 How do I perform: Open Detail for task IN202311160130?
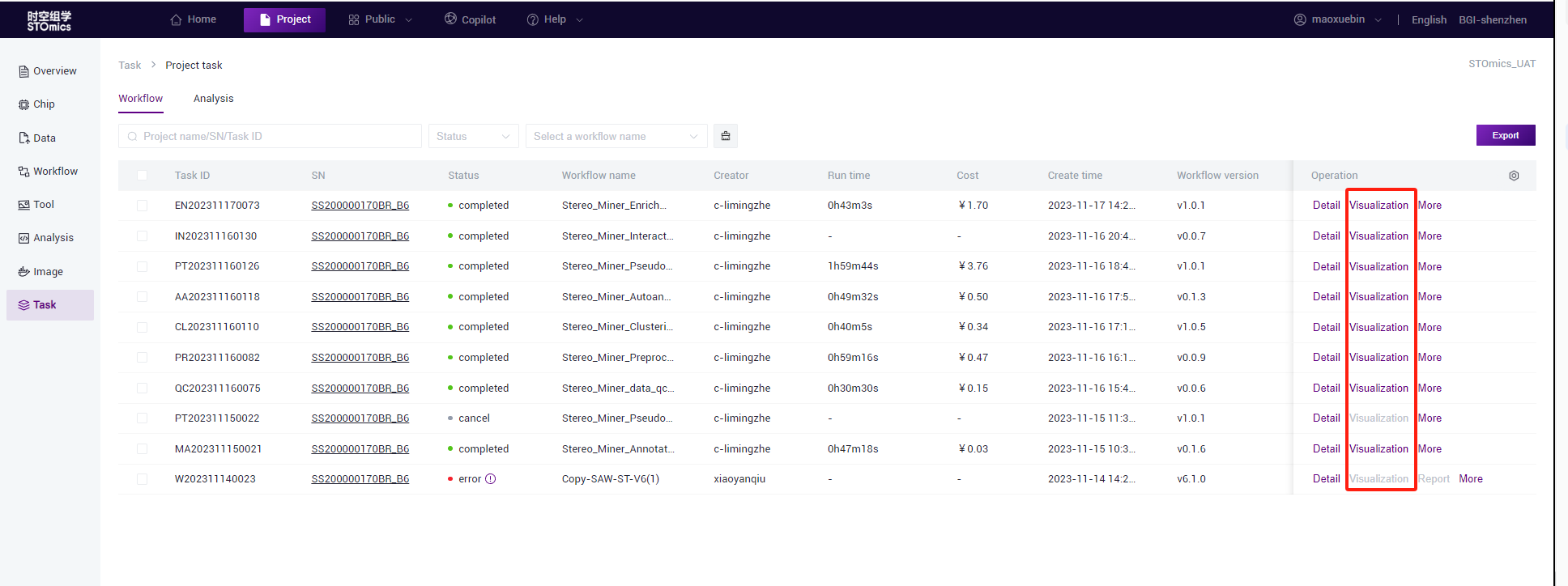point(1326,236)
